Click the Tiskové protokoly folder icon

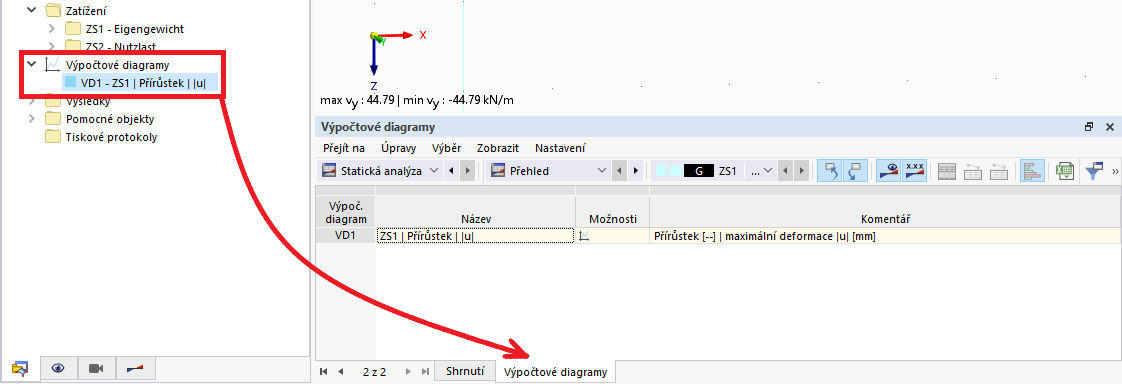point(52,137)
